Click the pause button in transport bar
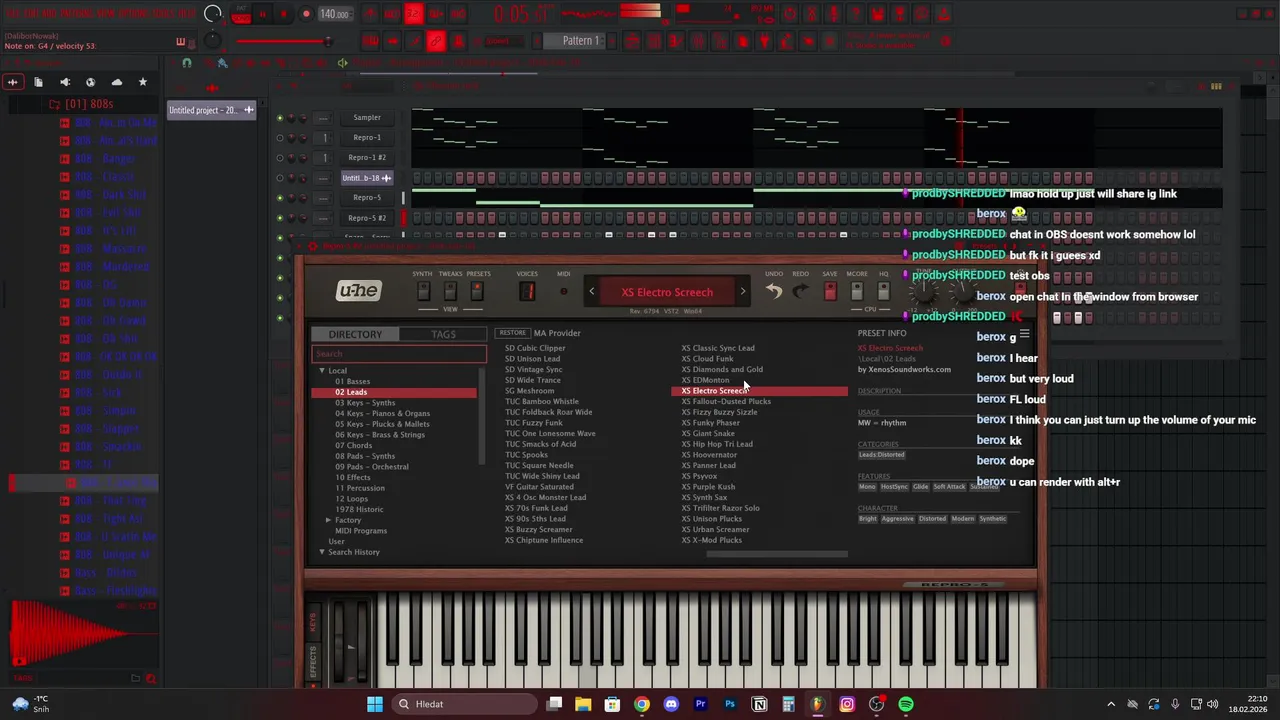This screenshot has width=1280, height=720. (x=263, y=14)
